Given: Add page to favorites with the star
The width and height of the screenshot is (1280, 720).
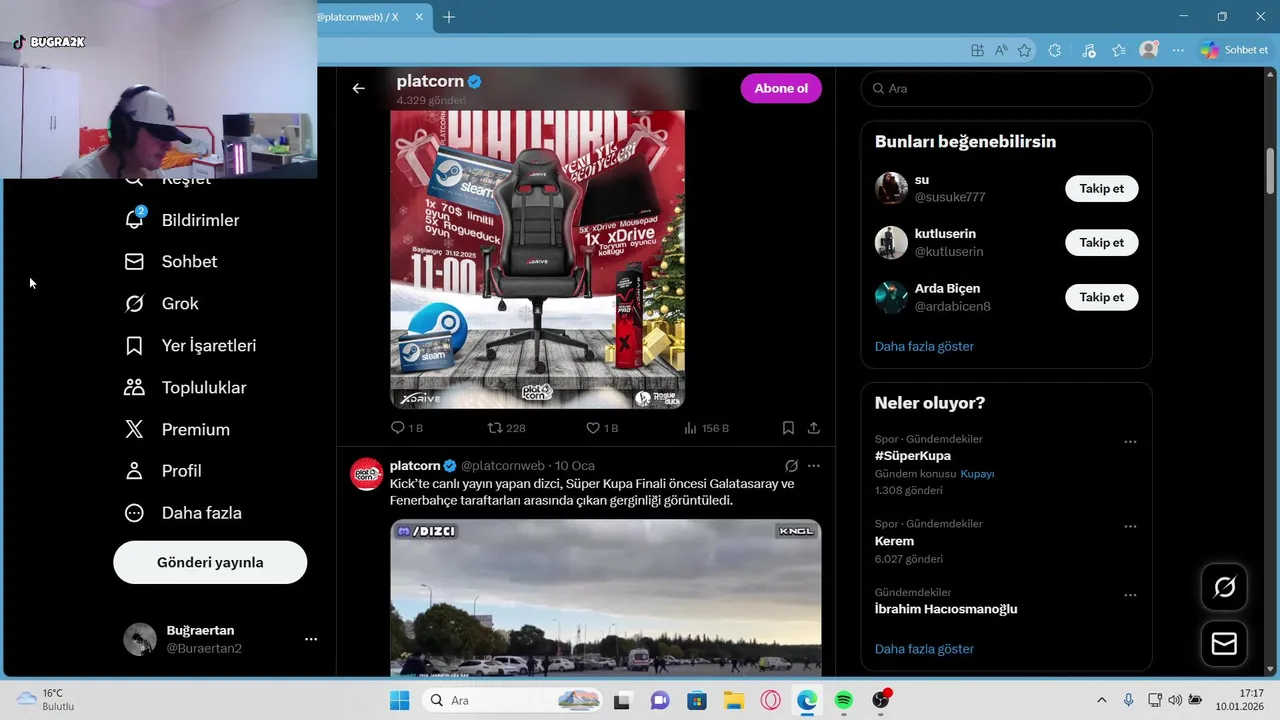Looking at the screenshot, I should [x=1025, y=50].
